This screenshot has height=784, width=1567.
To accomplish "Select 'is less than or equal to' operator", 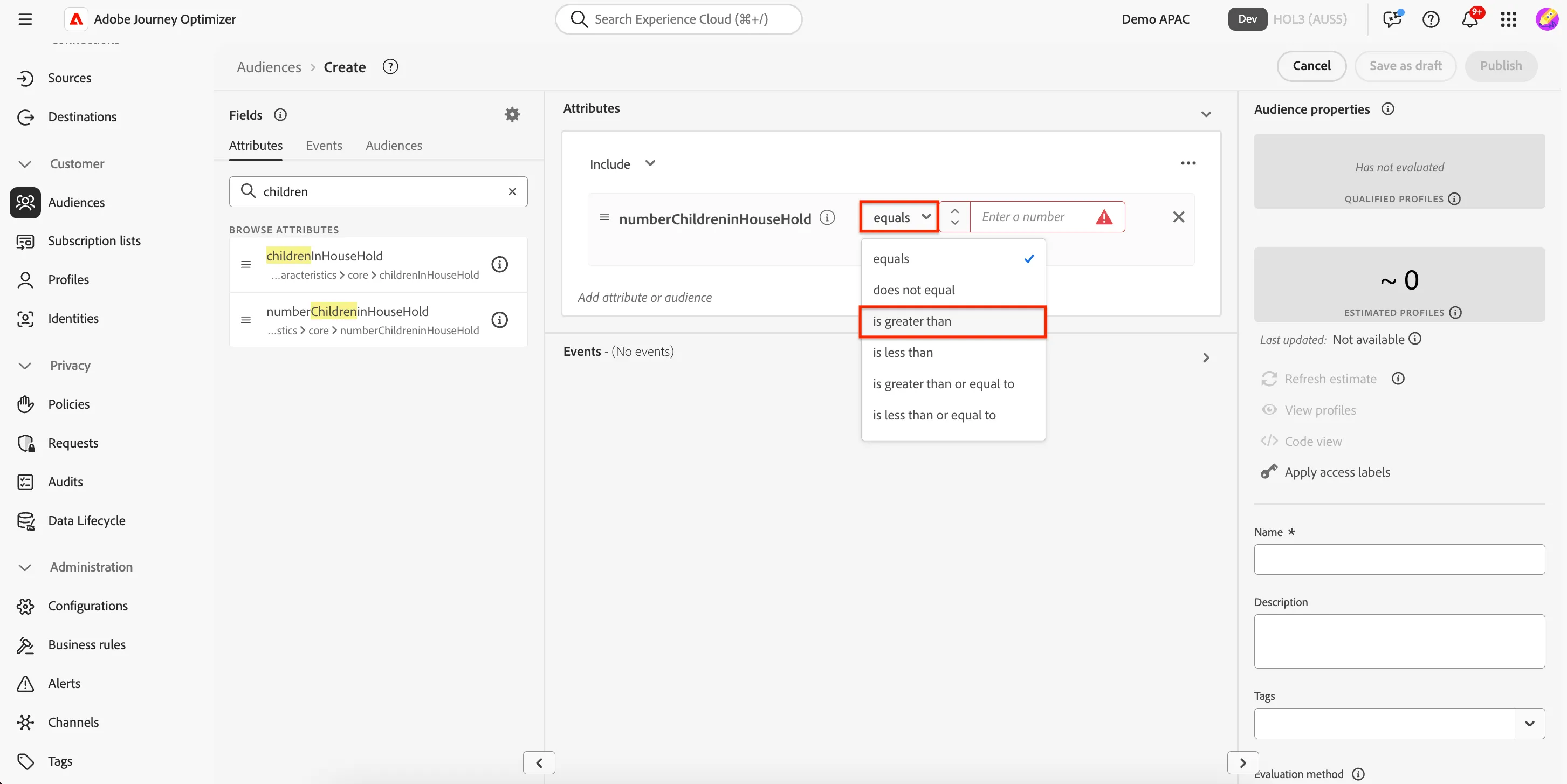I will coord(953,415).
